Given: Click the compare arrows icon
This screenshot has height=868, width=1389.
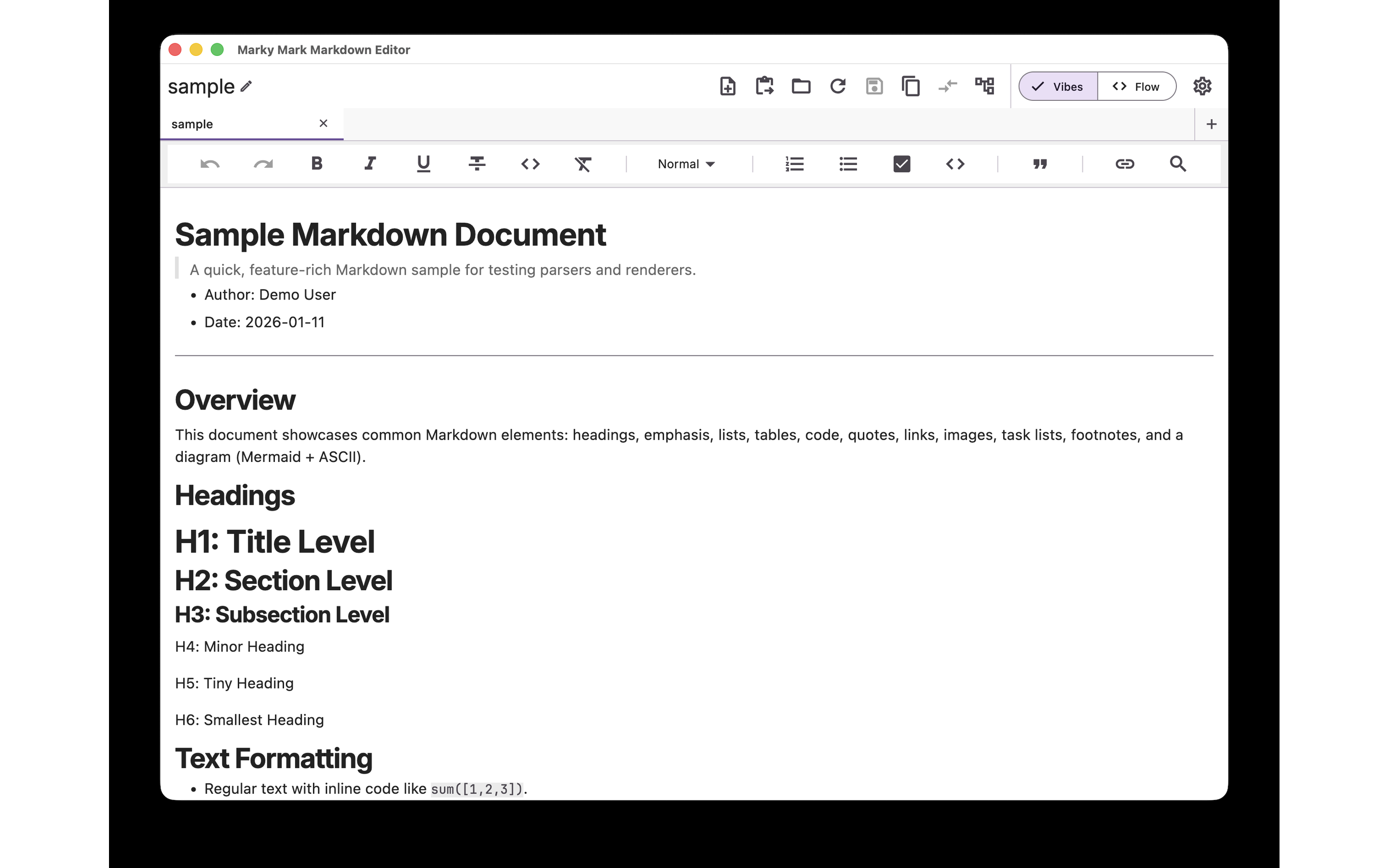Looking at the screenshot, I should 948,86.
